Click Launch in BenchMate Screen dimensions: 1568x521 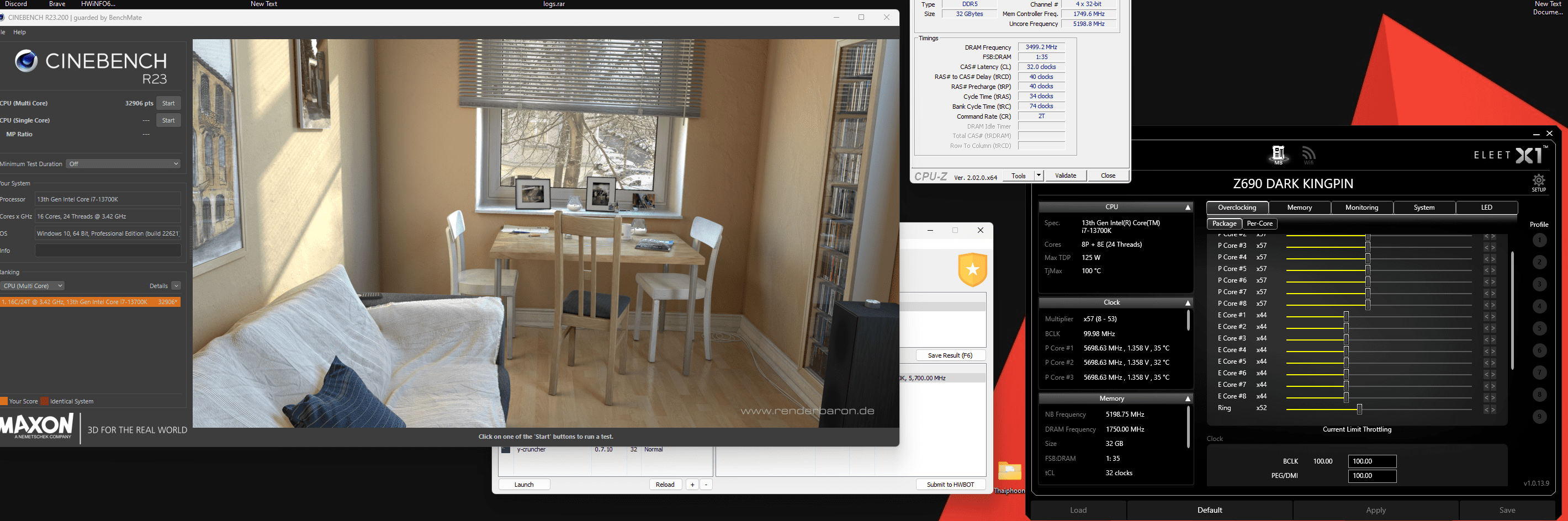[524, 485]
